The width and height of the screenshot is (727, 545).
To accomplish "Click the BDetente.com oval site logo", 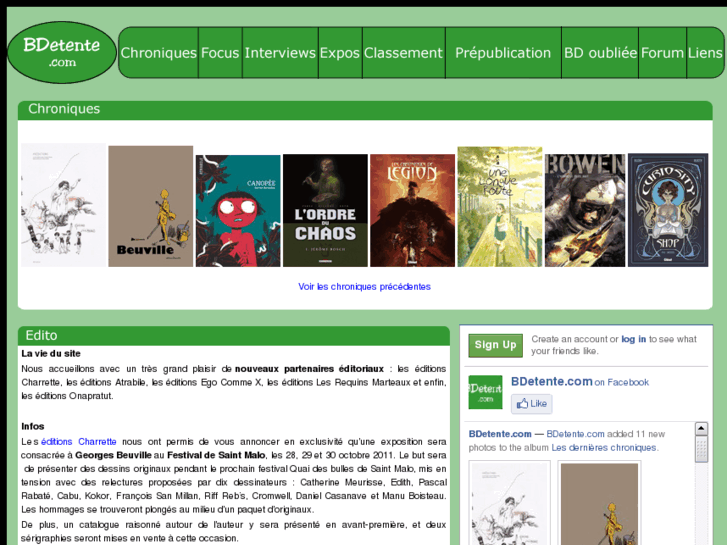I will pos(62,52).
